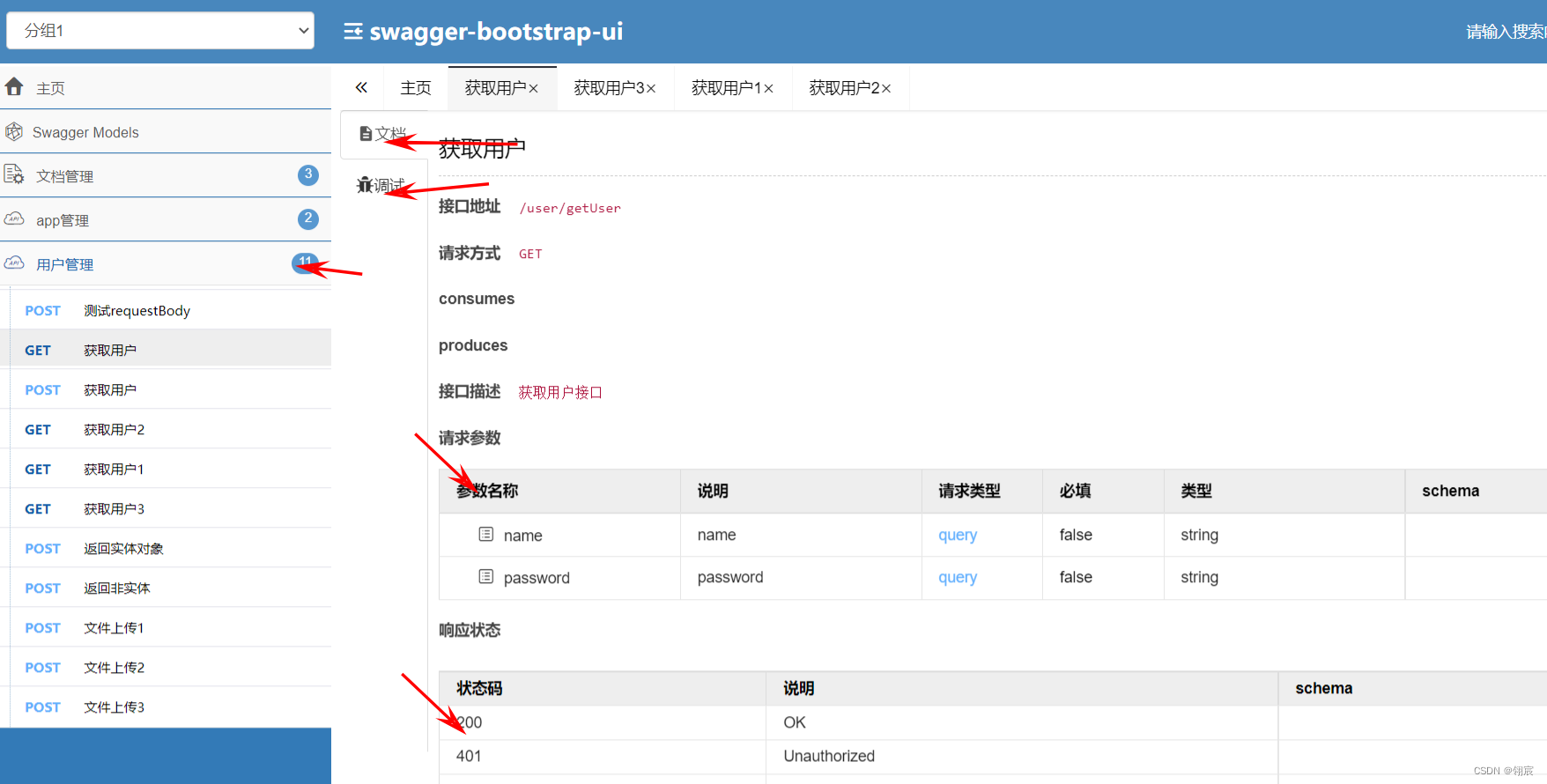Viewport: 1547px width, 784px height.
Task: Click the search input in the header
Action: point(1505,32)
